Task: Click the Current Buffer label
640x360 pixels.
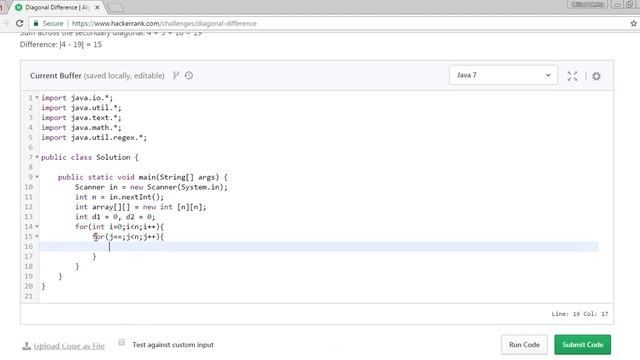Action: click(x=56, y=76)
